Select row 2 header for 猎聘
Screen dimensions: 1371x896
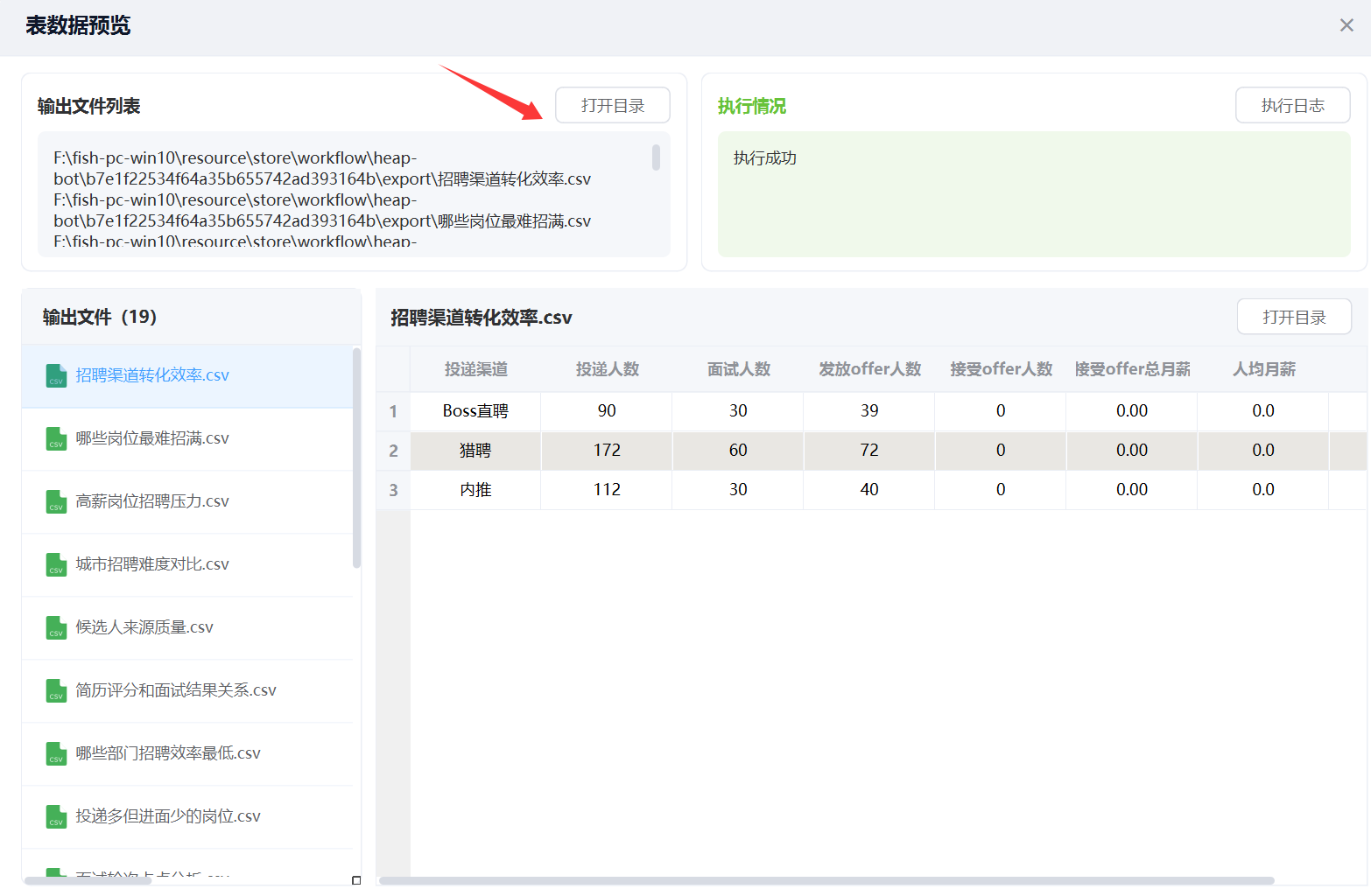393,451
